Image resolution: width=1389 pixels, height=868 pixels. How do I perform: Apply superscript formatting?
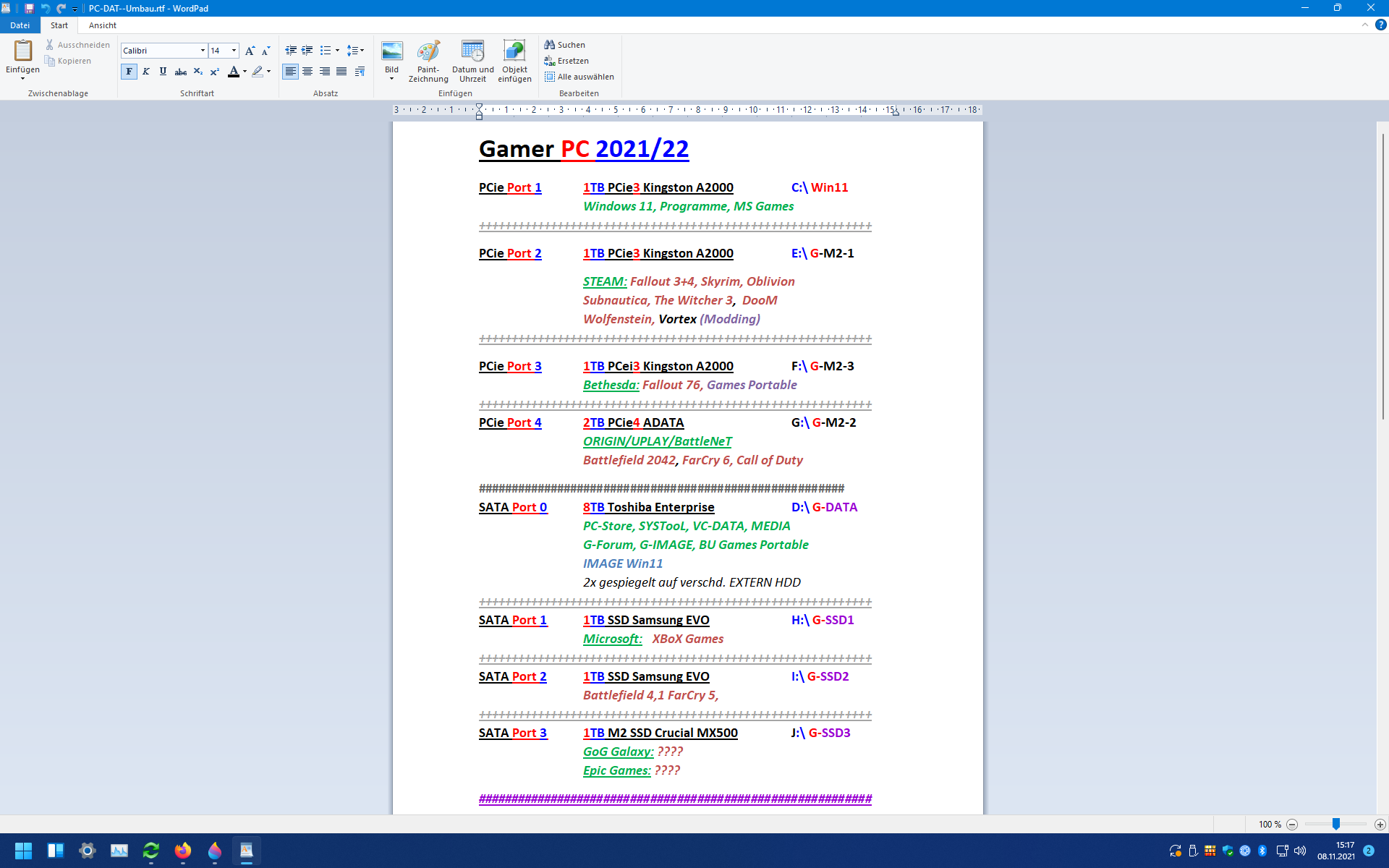[x=215, y=72]
